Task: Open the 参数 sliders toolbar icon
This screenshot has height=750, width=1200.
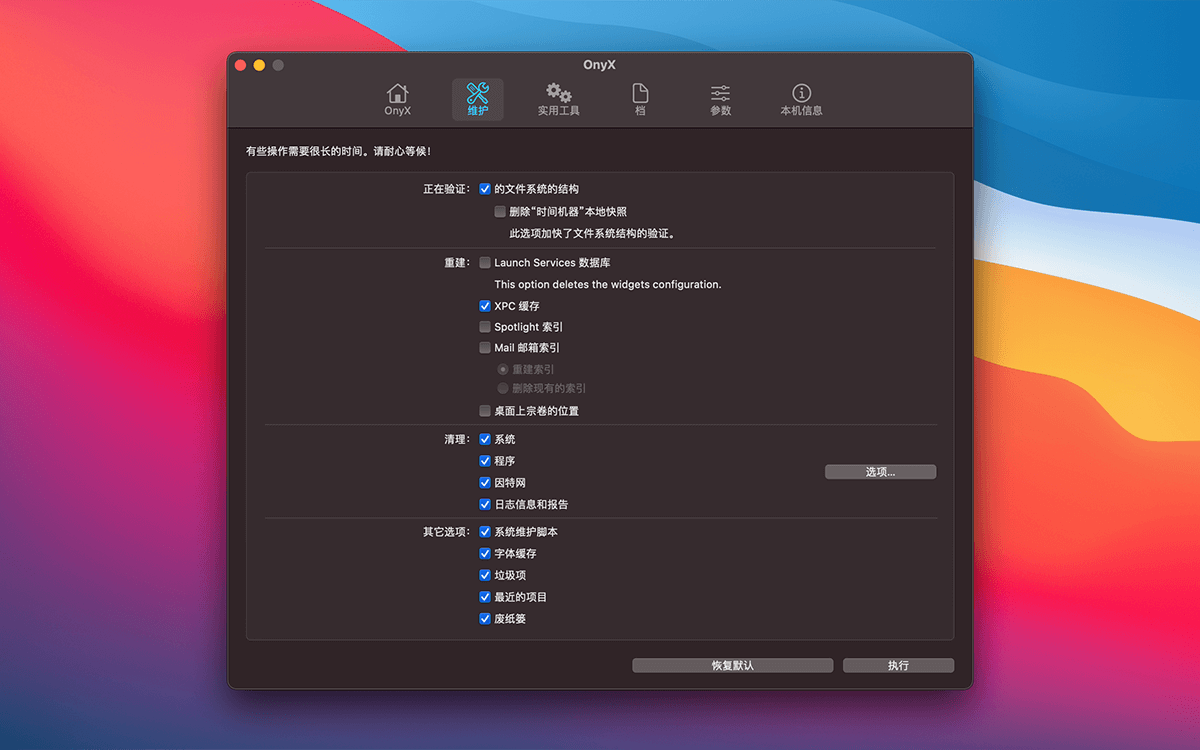Action: (x=720, y=99)
